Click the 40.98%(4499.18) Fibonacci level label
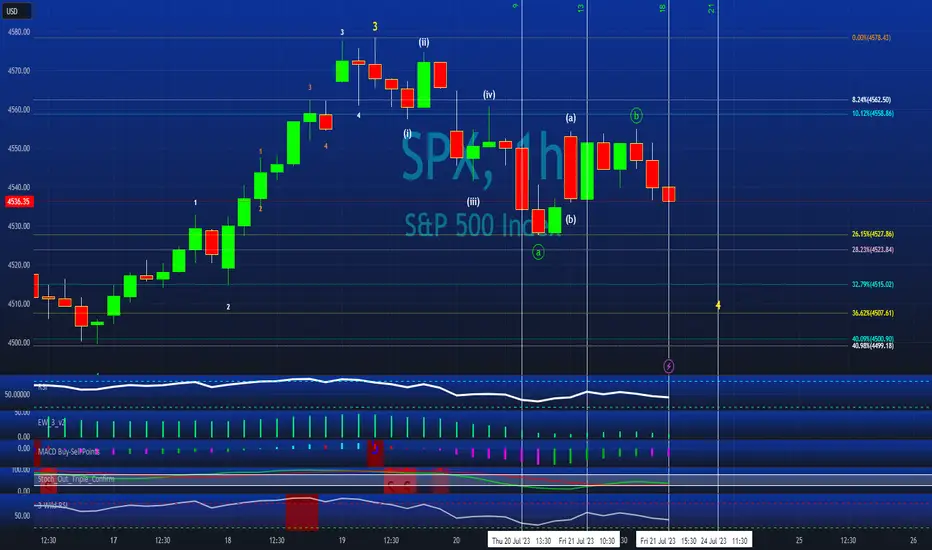The height and width of the screenshot is (550, 932). point(873,345)
